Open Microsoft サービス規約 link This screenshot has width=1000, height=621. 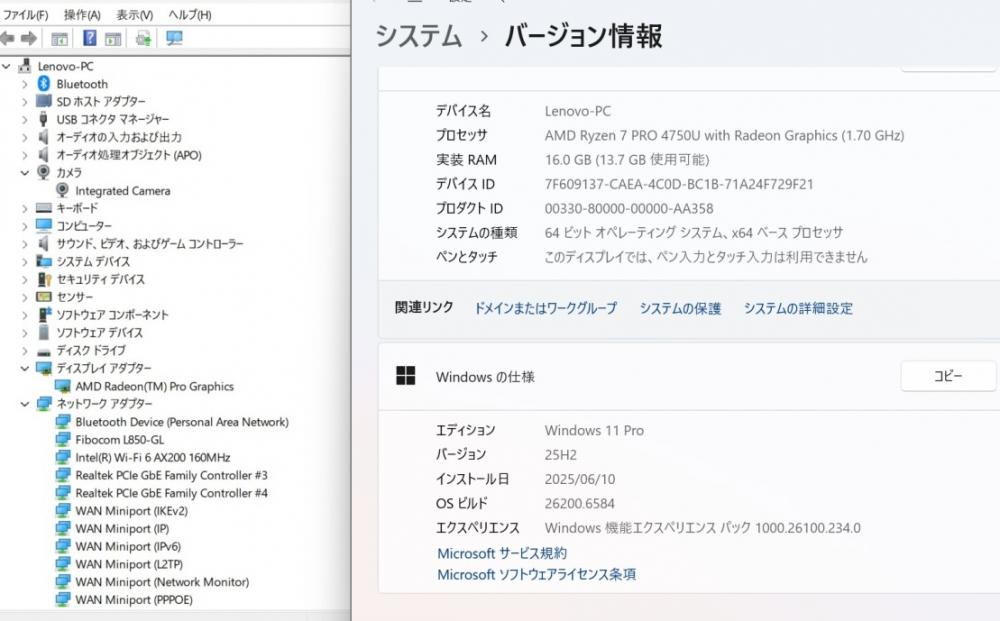click(x=502, y=553)
